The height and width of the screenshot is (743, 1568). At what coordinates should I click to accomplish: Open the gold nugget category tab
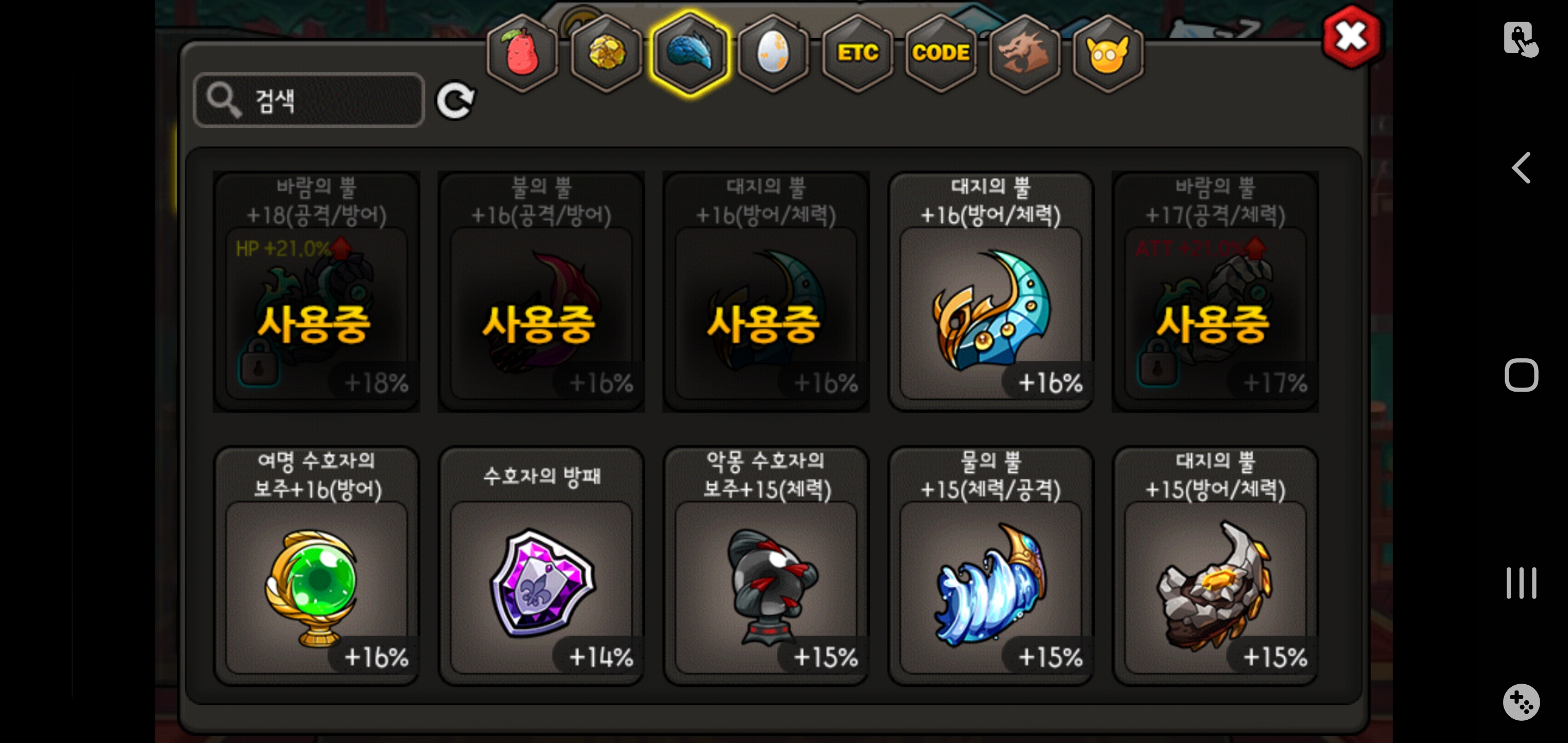pyautogui.click(x=606, y=54)
